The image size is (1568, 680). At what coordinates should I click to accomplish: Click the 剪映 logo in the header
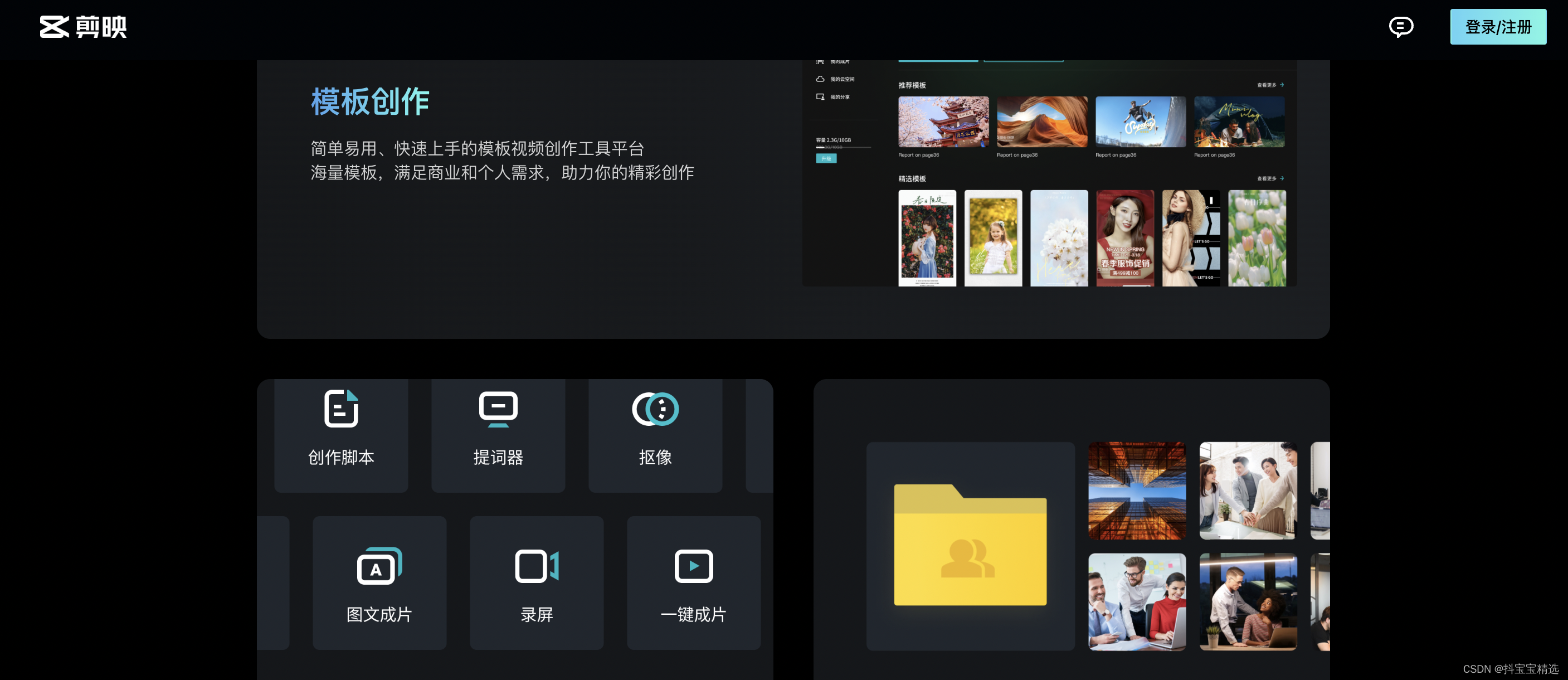tap(84, 27)
